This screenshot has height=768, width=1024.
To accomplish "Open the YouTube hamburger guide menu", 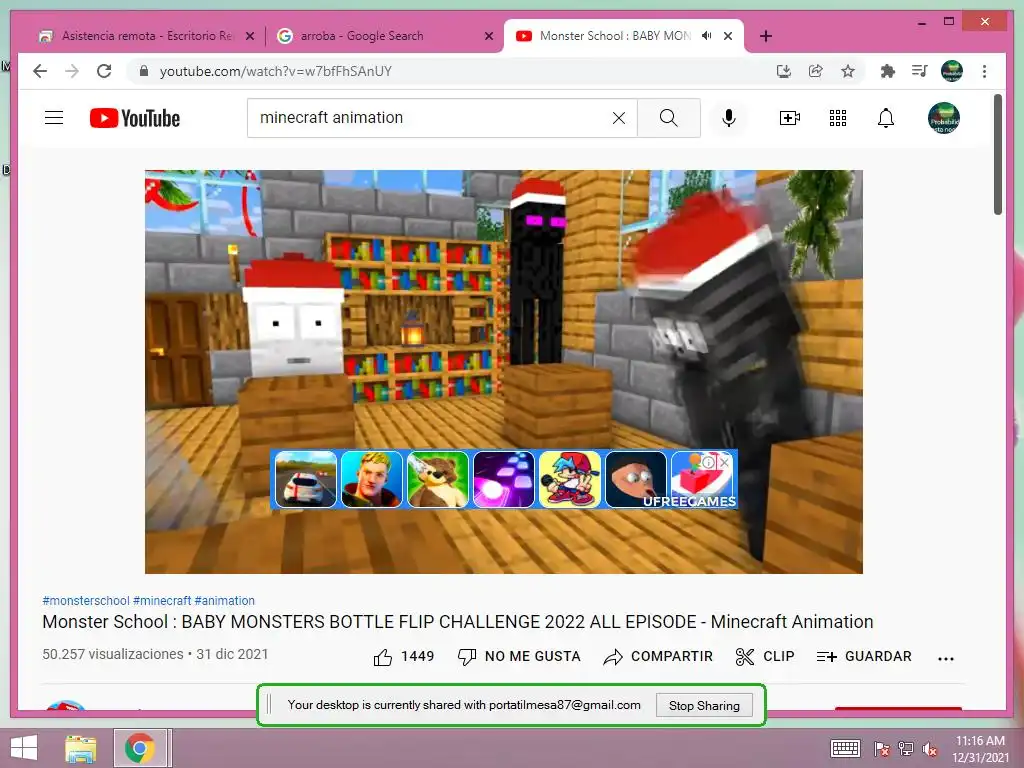I will tap(54, 118).
